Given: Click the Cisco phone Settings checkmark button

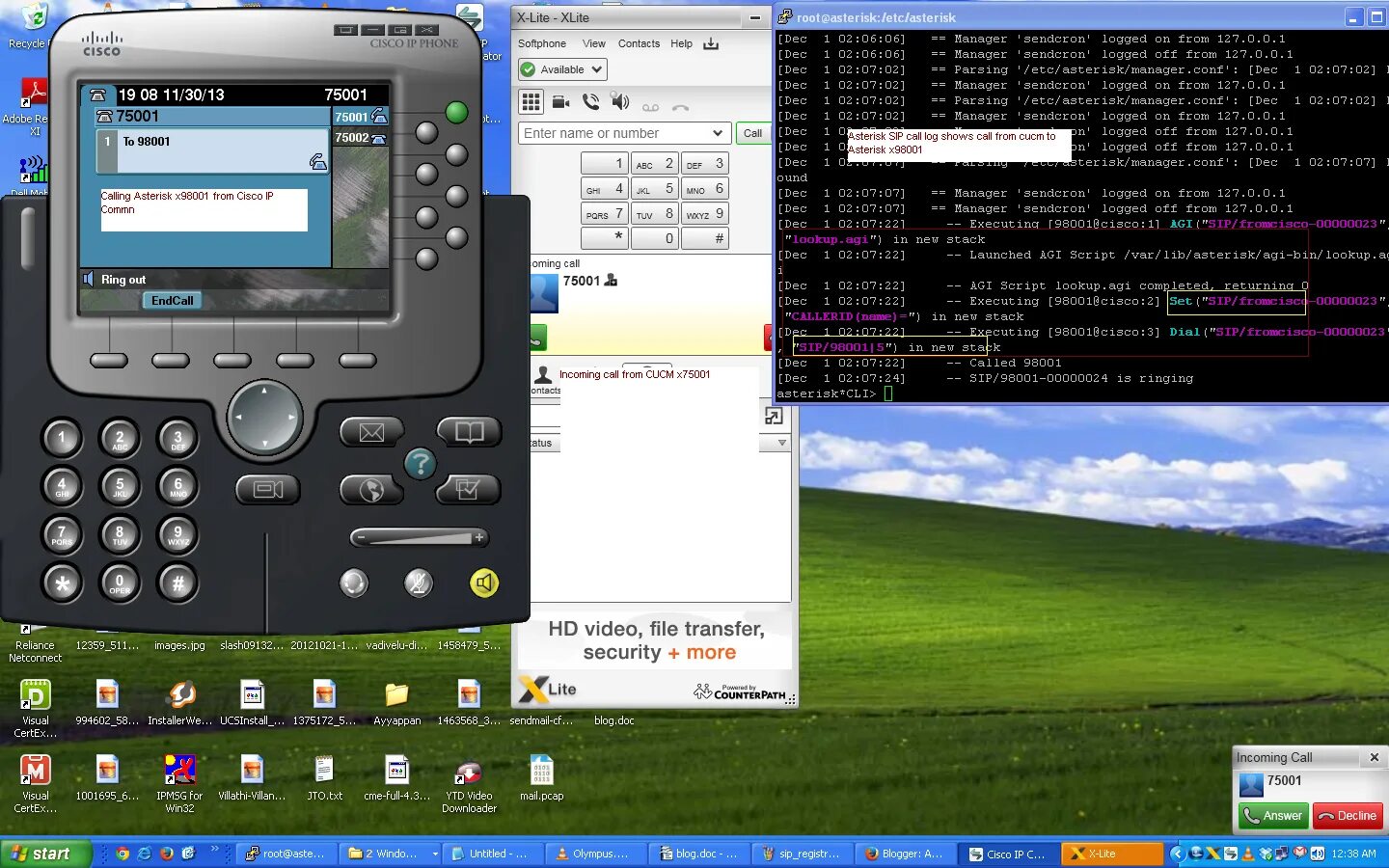Looking at the screenshot, I should pyautogui.click(x=469, y=489).
